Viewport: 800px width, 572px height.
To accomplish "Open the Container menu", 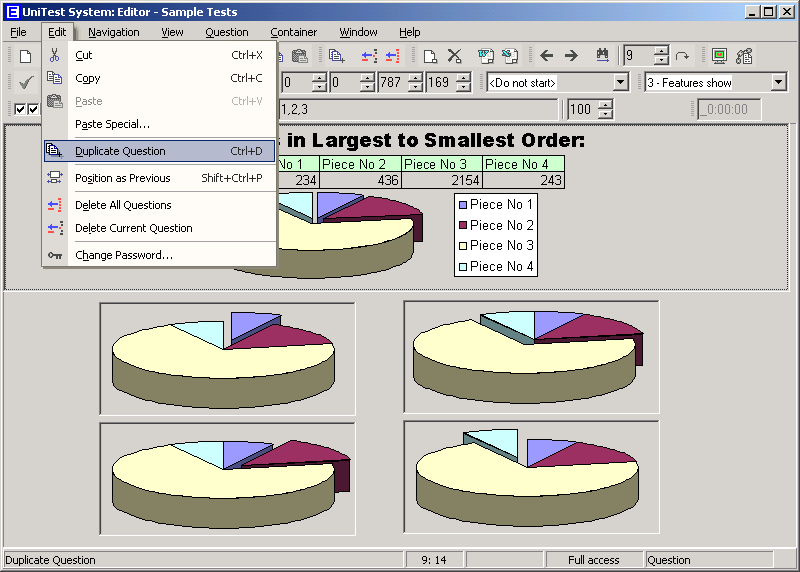I will pos(293,32).
